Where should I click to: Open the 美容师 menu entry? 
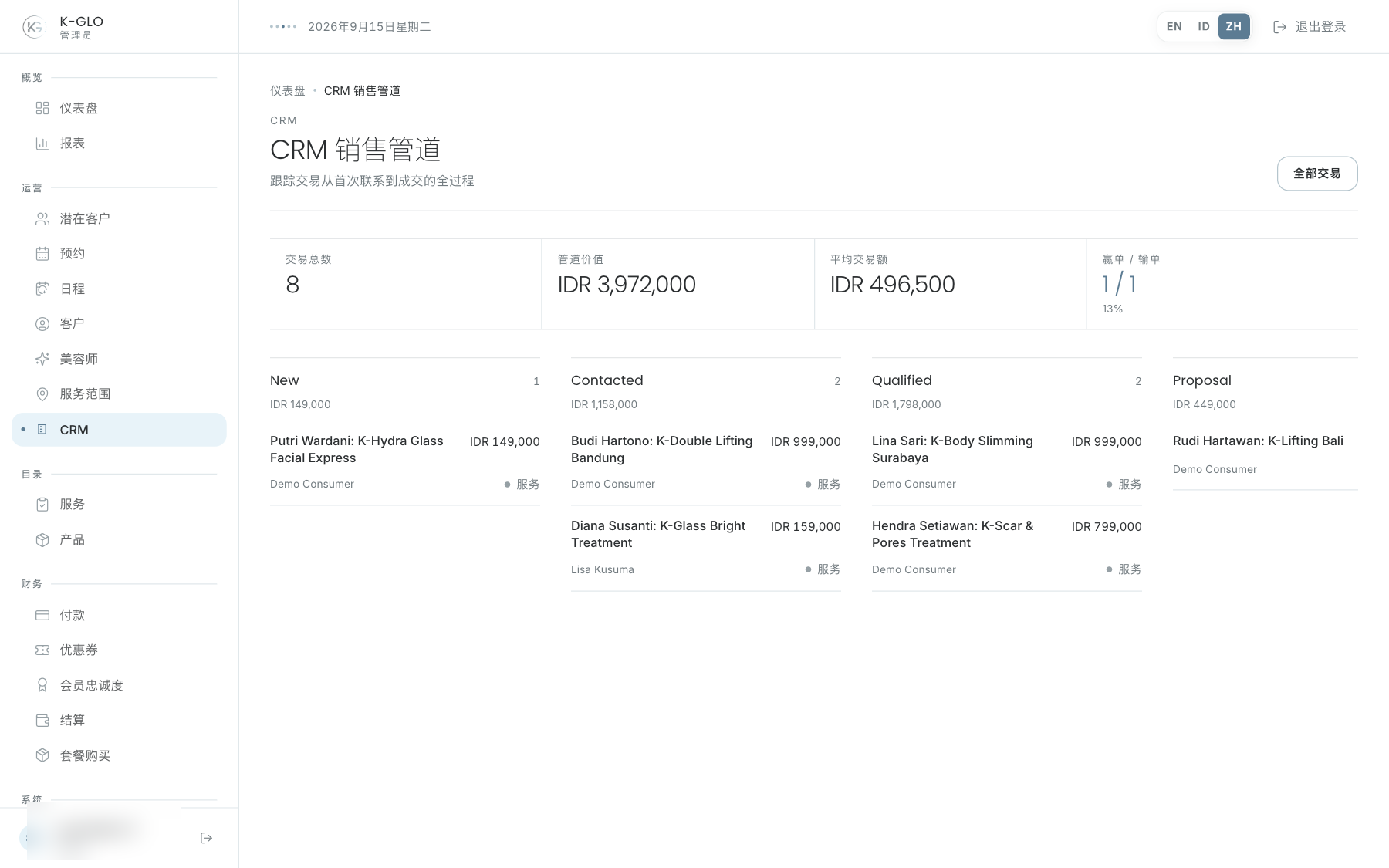(x=119, y=359)
